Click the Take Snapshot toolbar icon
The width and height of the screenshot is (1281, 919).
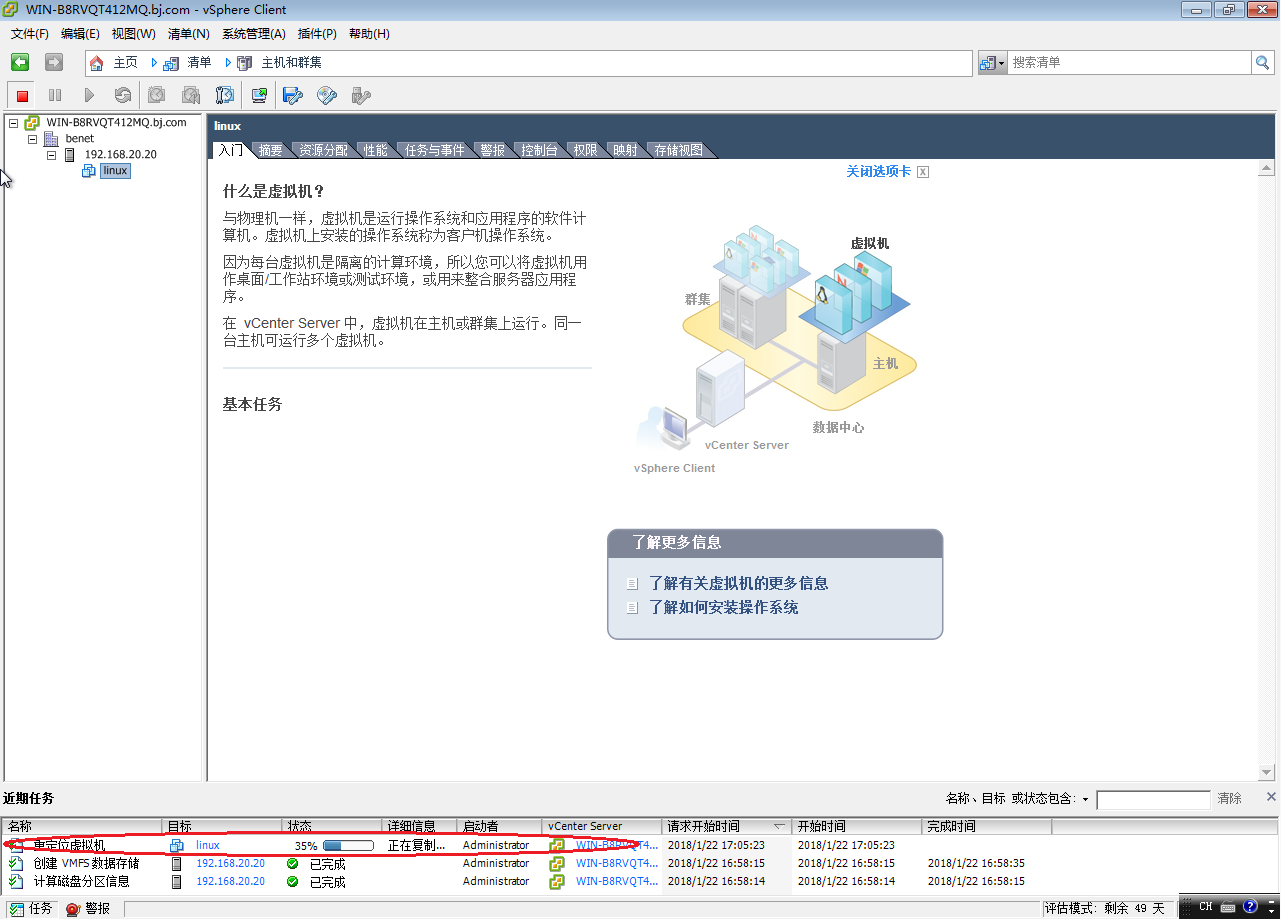click(156, 95)
